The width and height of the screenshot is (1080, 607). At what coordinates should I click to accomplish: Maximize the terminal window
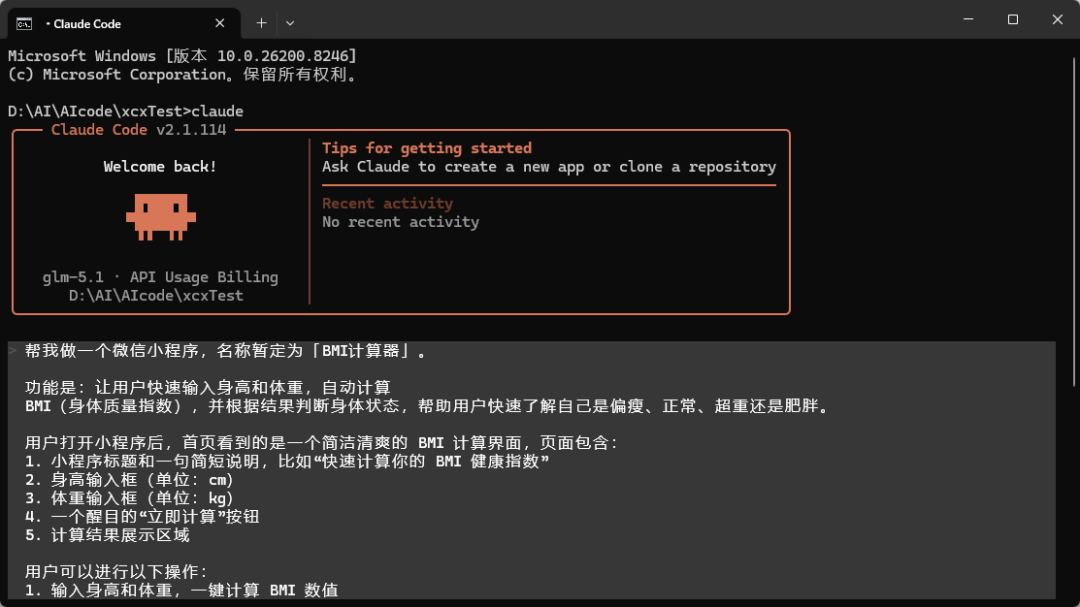[1011, 19]
